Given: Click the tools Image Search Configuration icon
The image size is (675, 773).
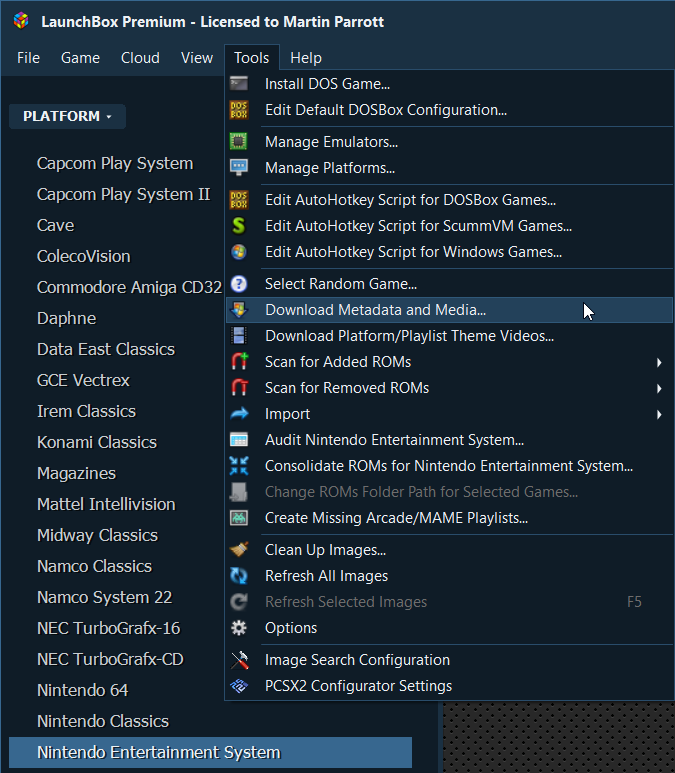Looking at the screenshot, I should pyautogui.click(x=240, y=660).
